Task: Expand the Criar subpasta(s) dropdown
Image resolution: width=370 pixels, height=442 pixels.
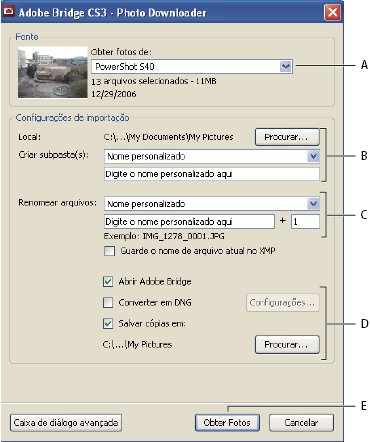Action: pos(313,156)
